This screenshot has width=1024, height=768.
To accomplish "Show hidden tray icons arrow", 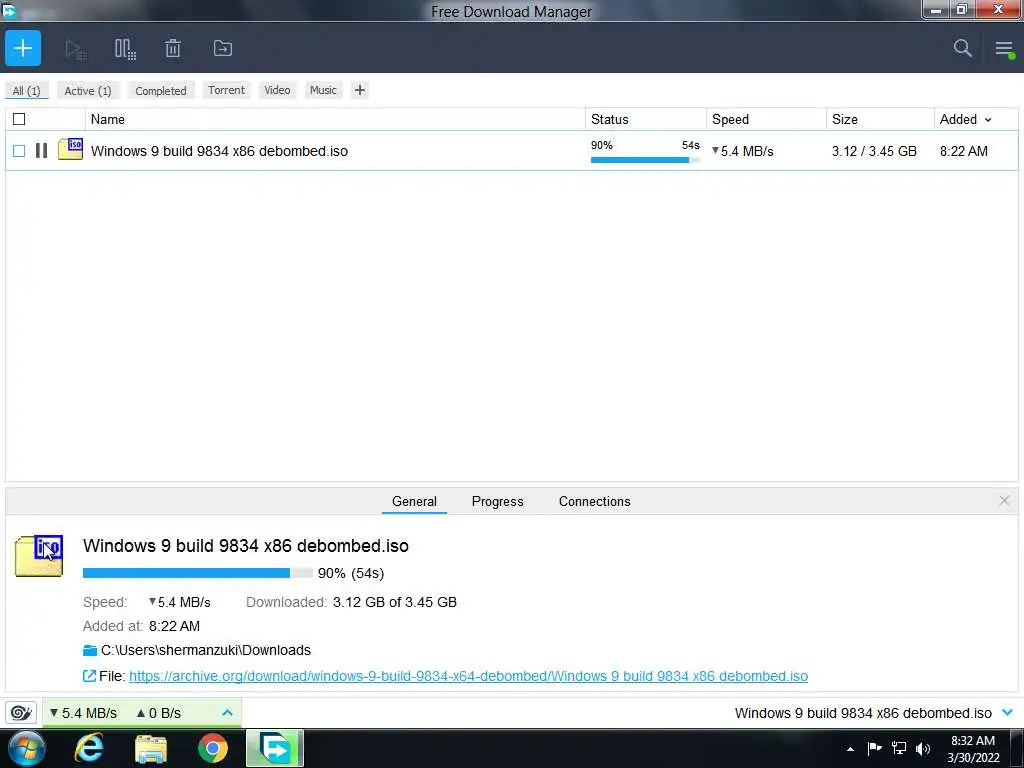I will click(850, 749).
